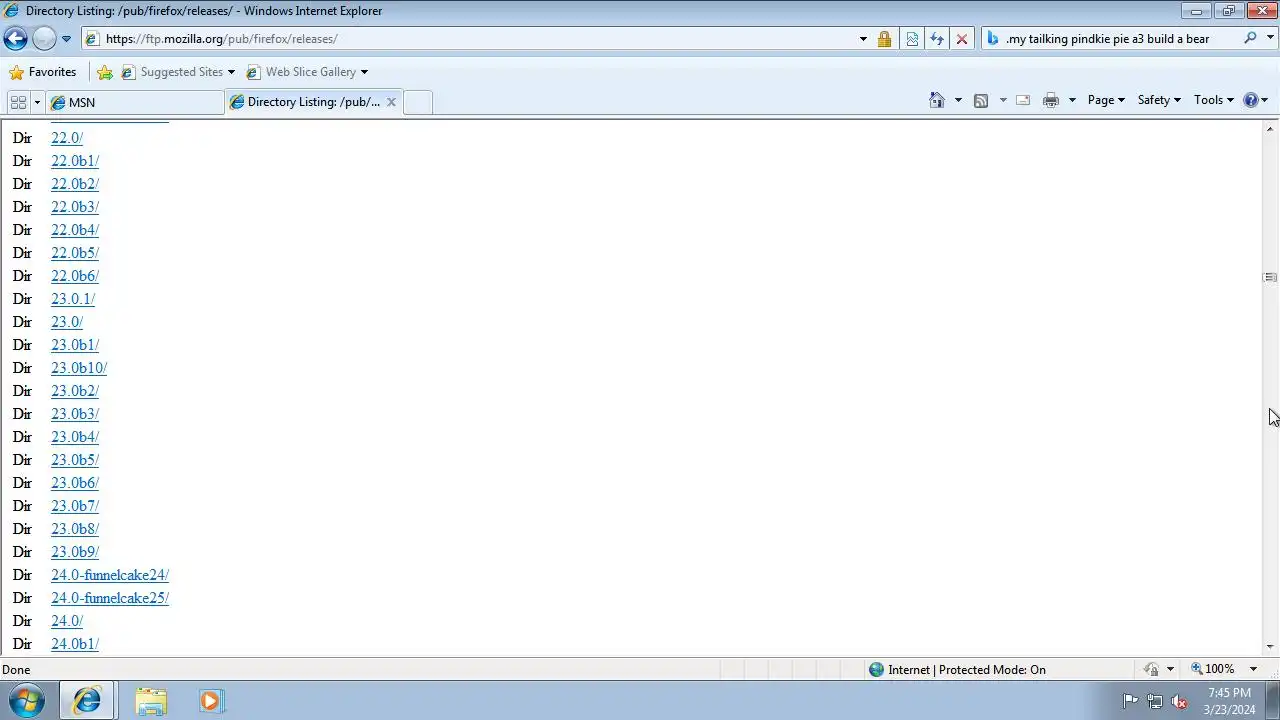Open the 24.0b1/ directory link
The width and height of the screenshot is (1280, 720).
75,644
